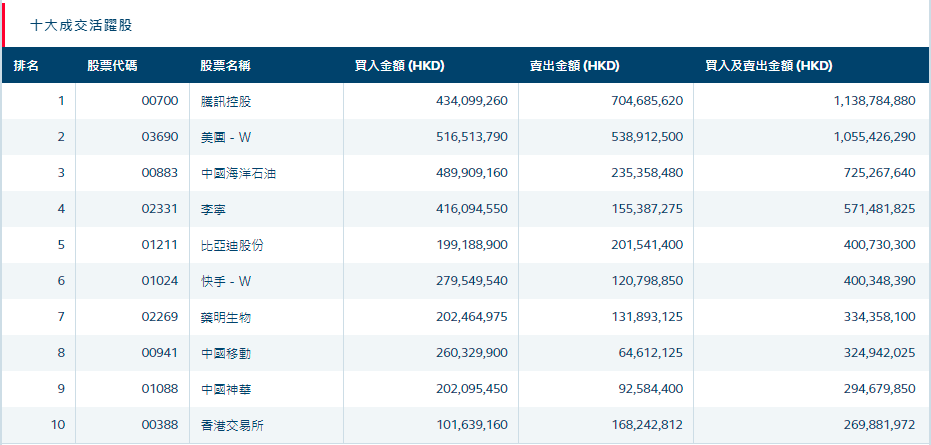The height and width of the screenshot is (445, 931).
Task: Select stock code 00941
Action: [160, 354]
